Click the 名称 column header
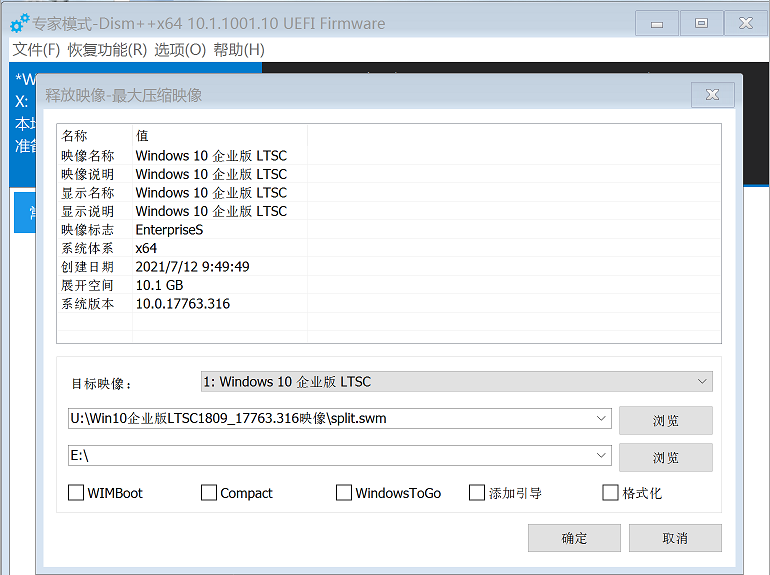Screen dimensions: 770x575 [94, 136]
